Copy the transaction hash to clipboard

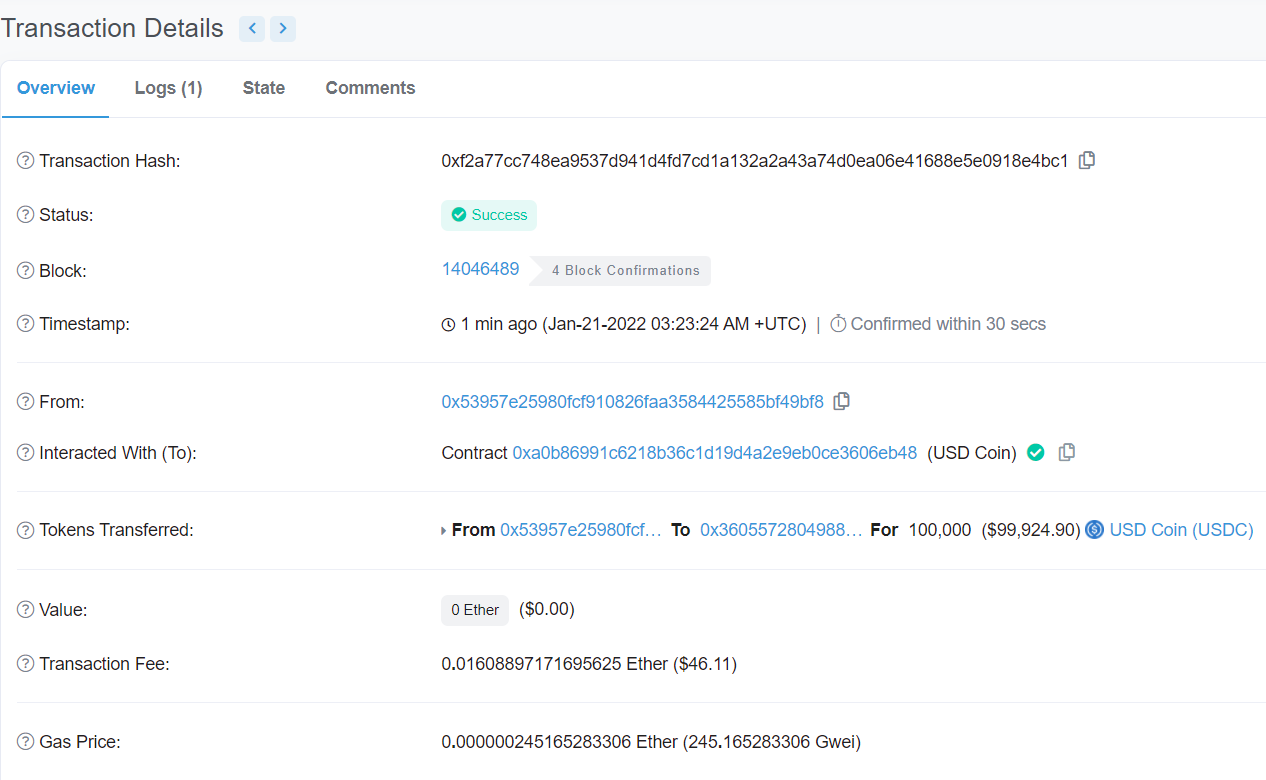point(1087,160)
